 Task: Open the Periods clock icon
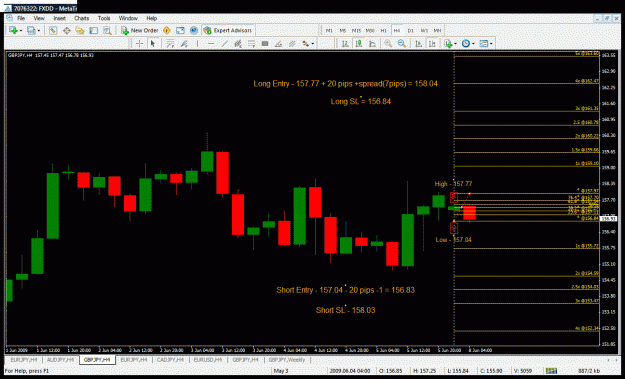tap(466, 43)
